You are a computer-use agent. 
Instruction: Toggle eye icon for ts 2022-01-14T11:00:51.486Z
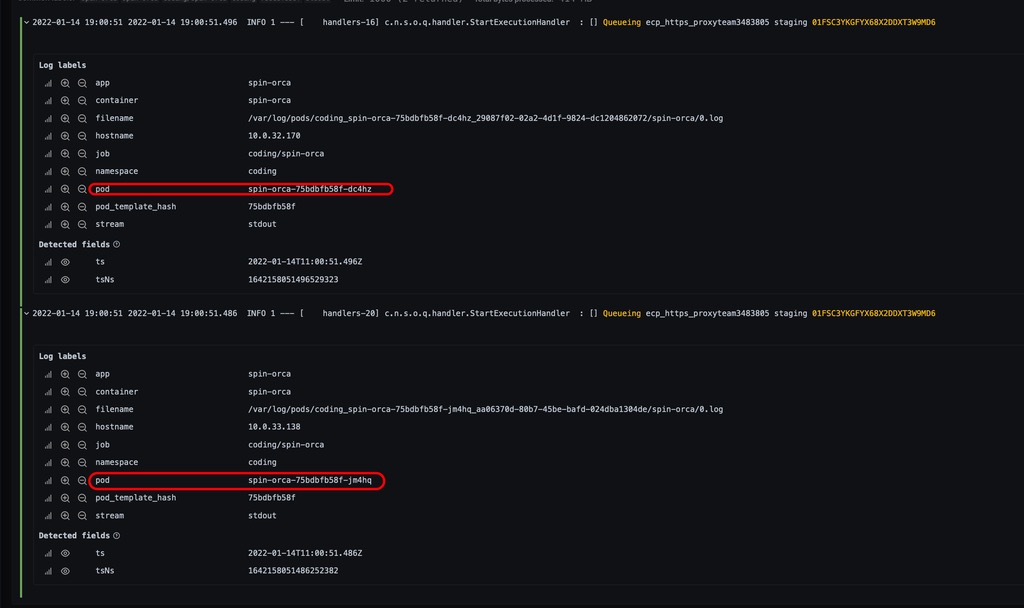coord(65,553)
